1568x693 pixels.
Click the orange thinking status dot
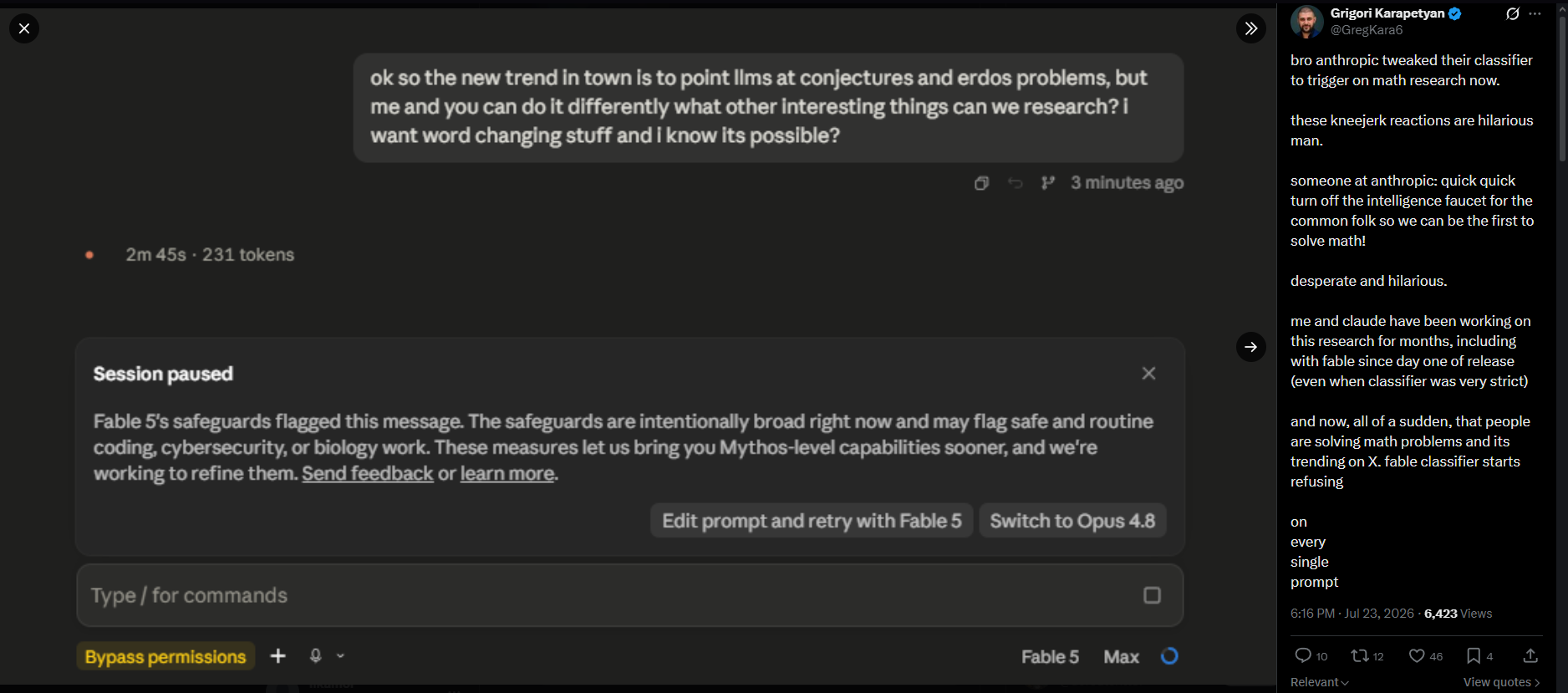click(x=89, y=255)
